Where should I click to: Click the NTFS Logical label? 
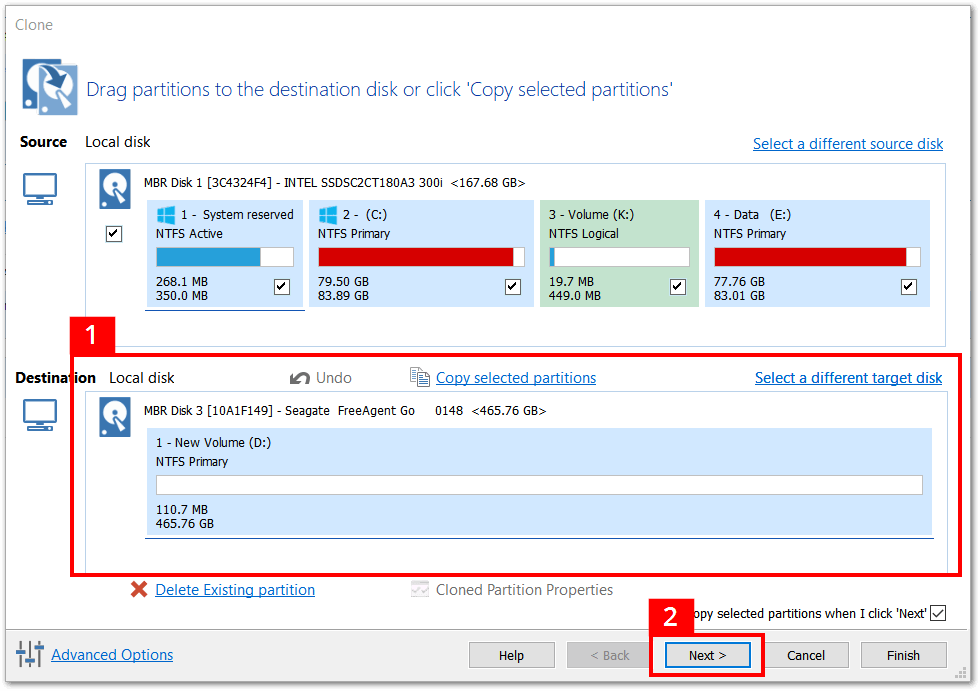coord(584,234)
